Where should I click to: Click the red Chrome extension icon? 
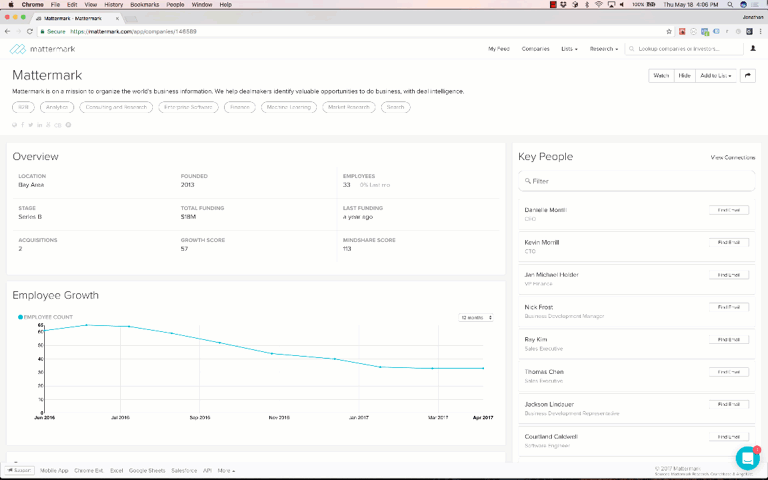[x=682, y=31]
